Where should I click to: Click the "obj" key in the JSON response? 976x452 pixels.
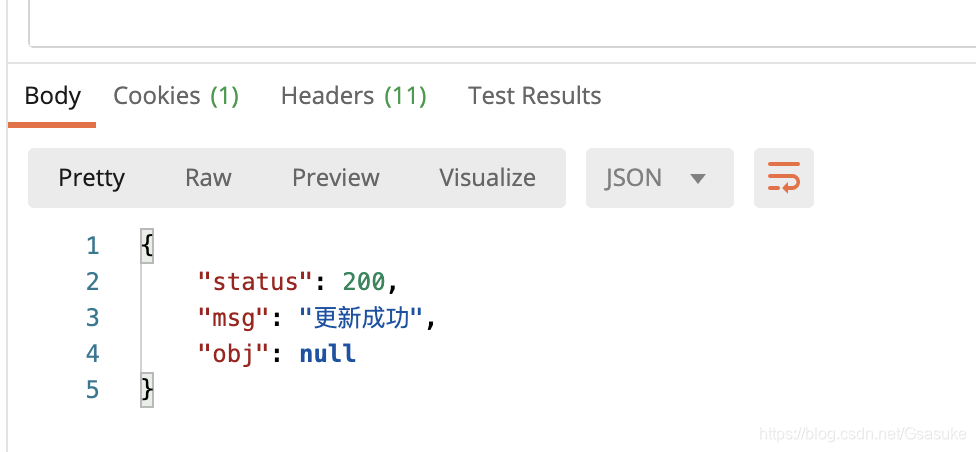(x=232, y=354)
